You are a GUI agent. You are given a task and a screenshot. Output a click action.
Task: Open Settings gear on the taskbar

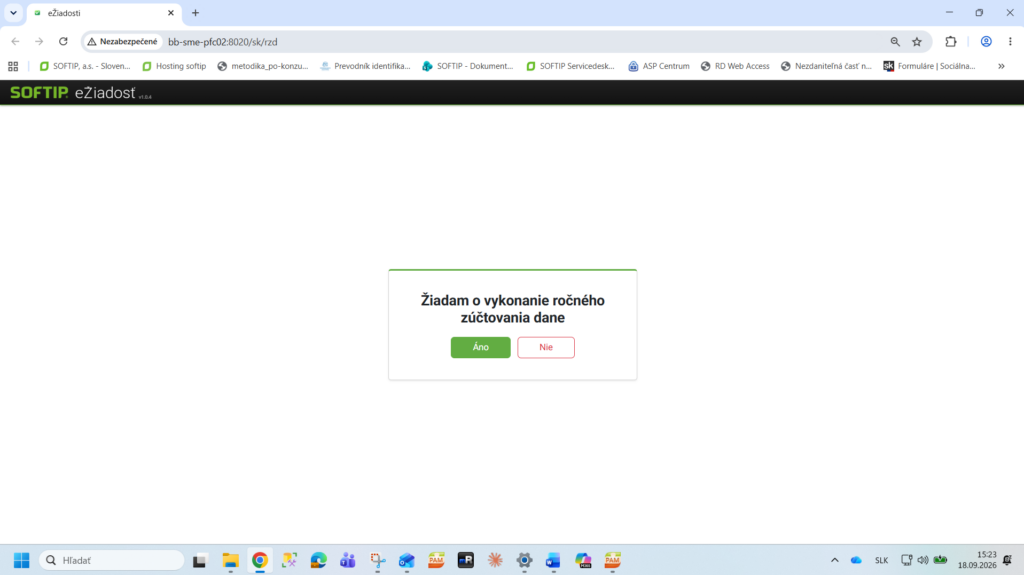coord(524,560)
